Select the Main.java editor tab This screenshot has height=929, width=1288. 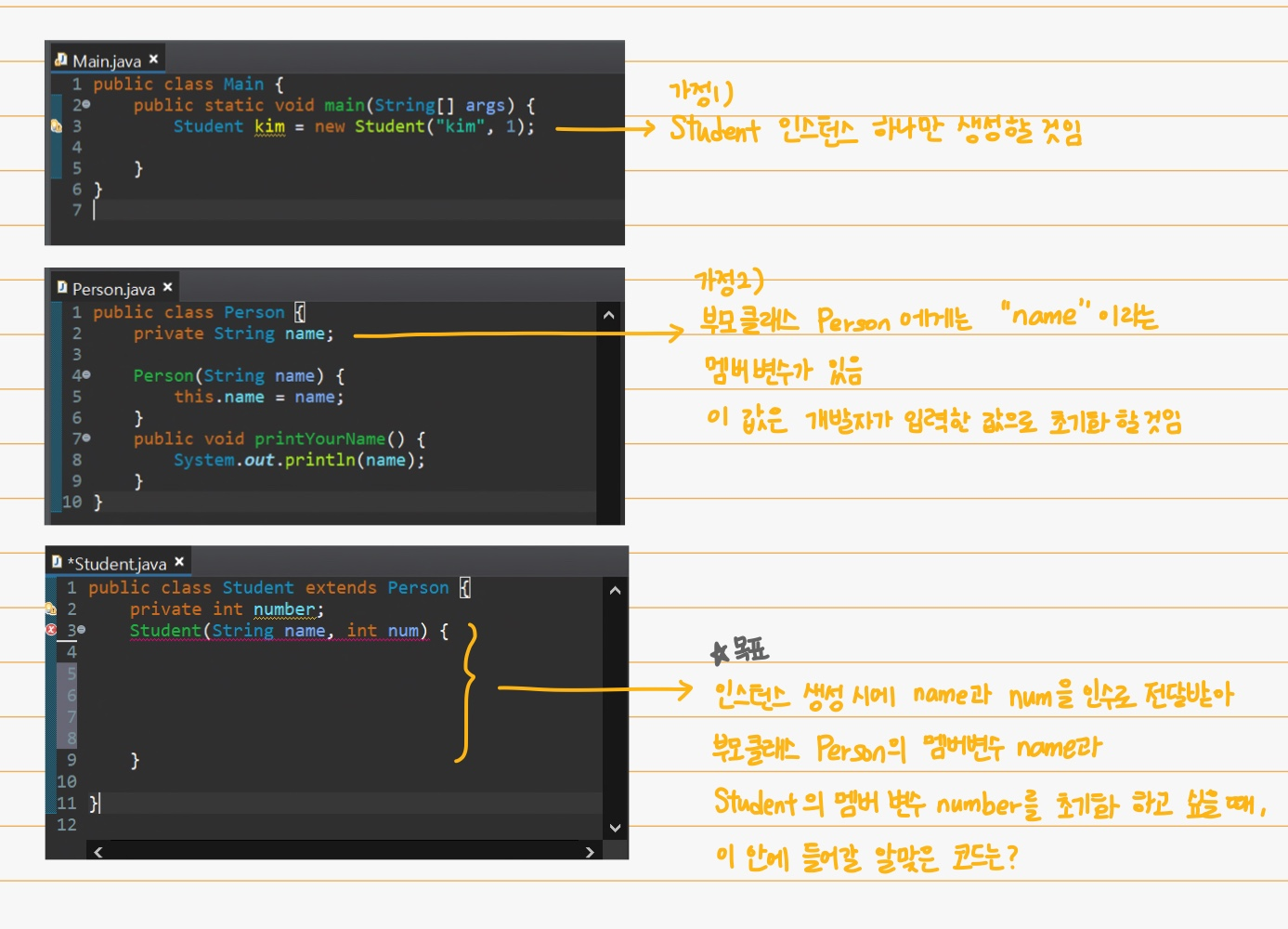tap(108, 59)
